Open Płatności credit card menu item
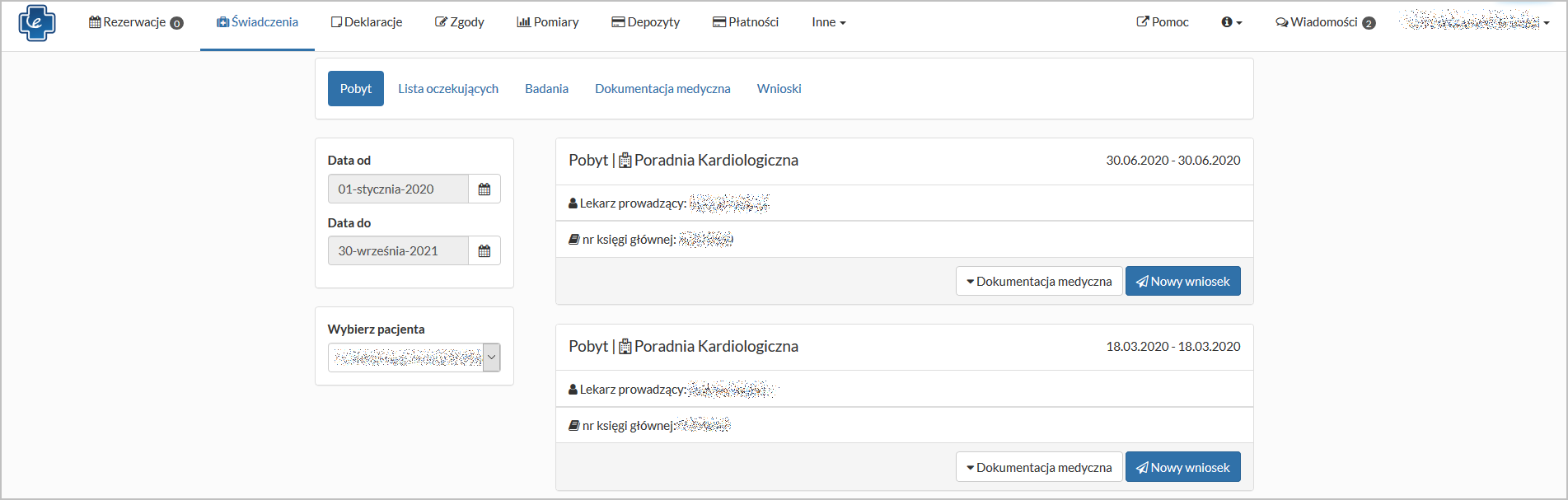The image size is (1568, 500). [746, 22]
